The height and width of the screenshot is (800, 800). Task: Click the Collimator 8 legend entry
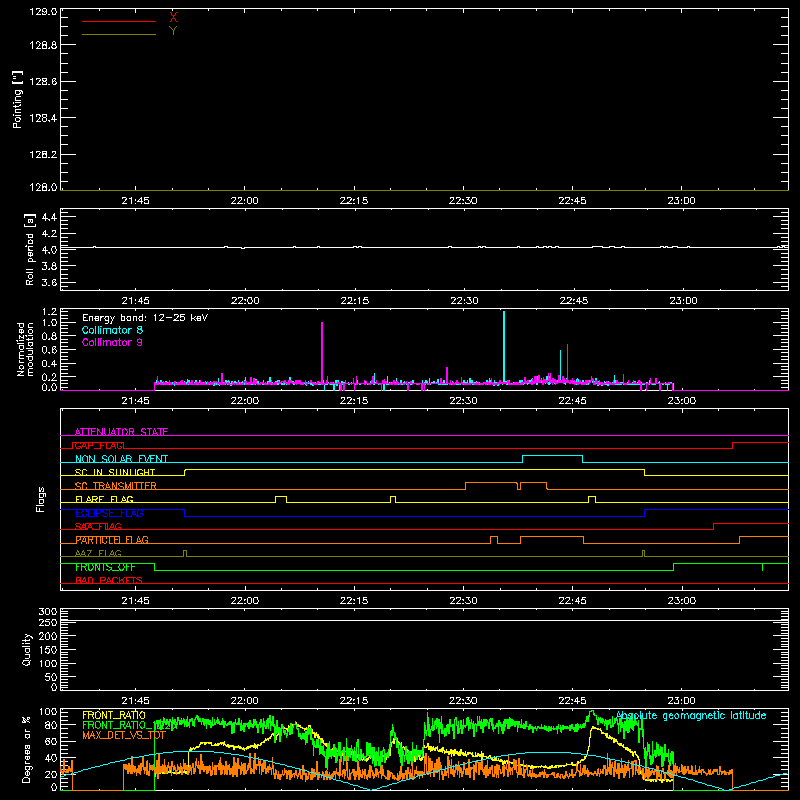[x=112, y=330]
